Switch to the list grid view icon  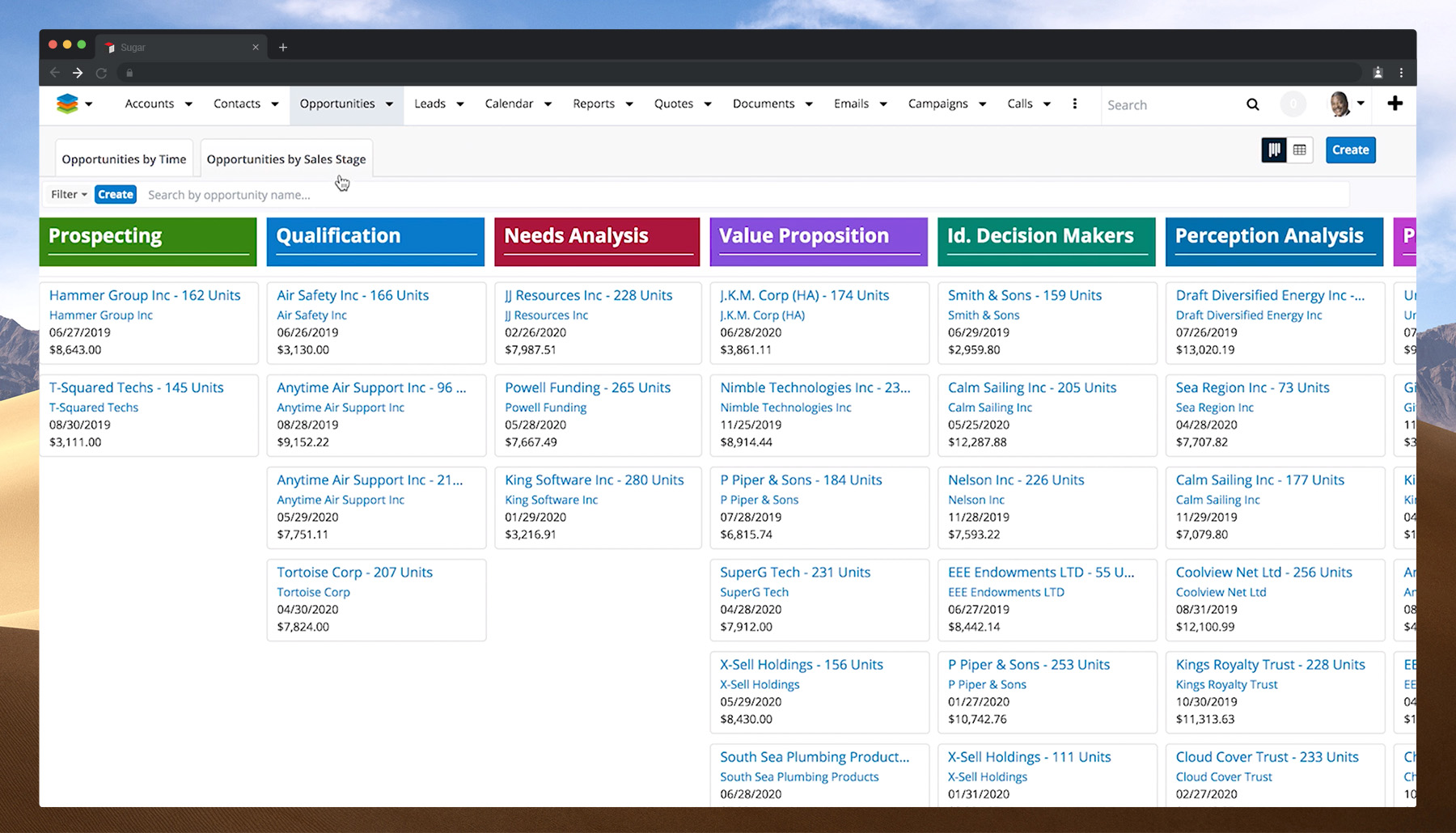(x=1300, y=150)
